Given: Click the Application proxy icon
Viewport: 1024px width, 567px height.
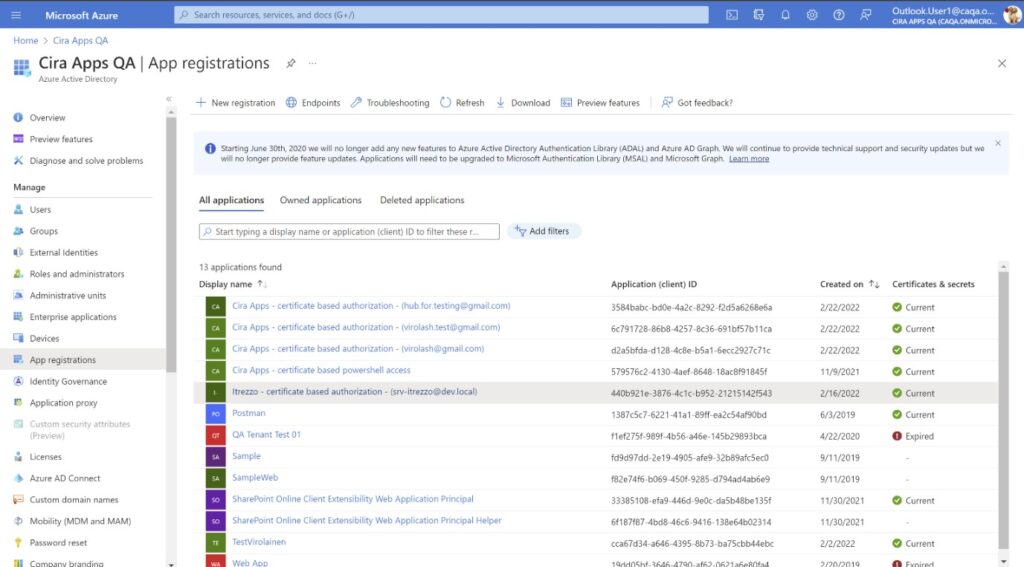Looking at the screenshot, I should 18,403.
